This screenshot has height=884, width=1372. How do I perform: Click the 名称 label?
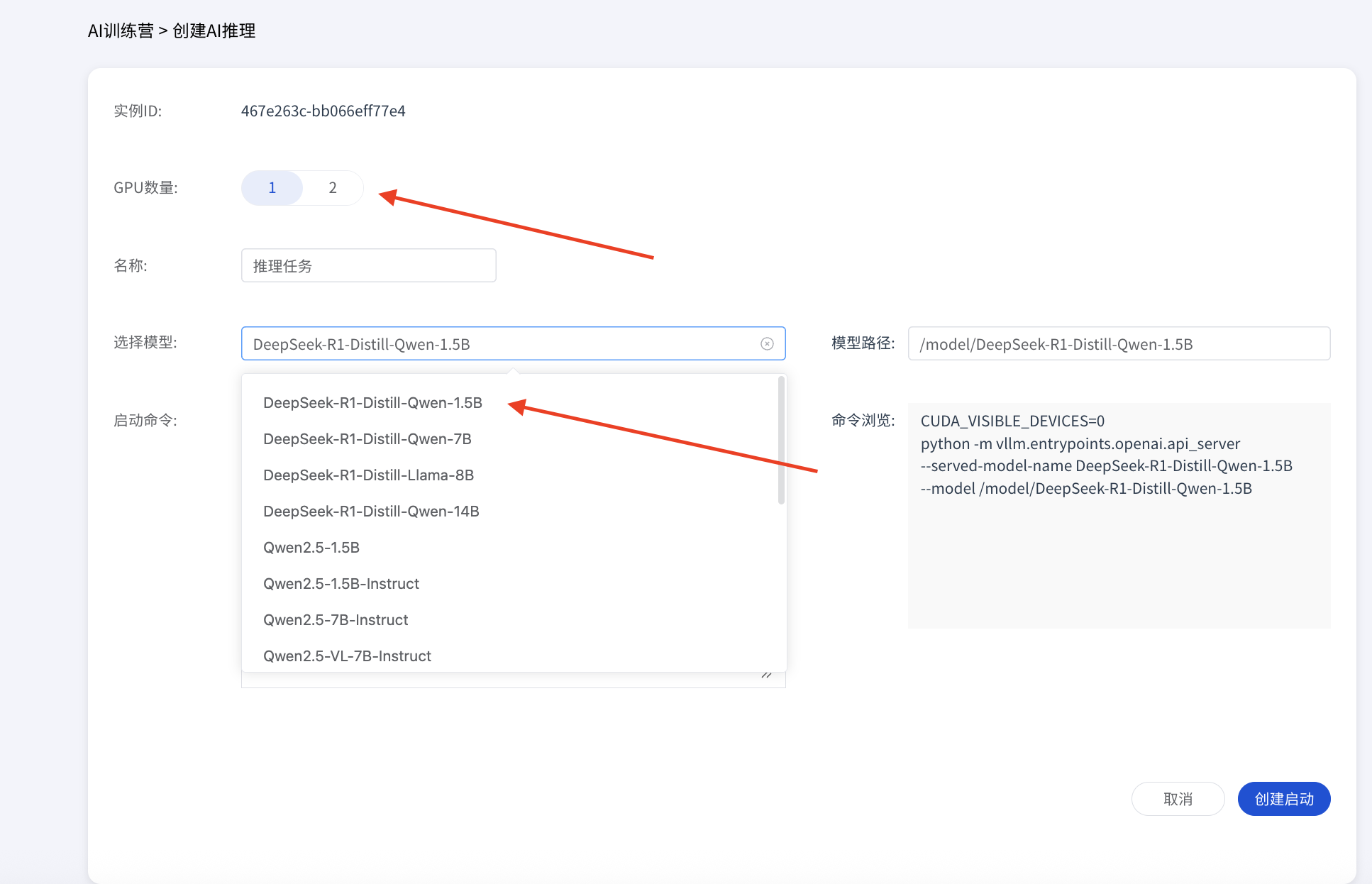131,266
